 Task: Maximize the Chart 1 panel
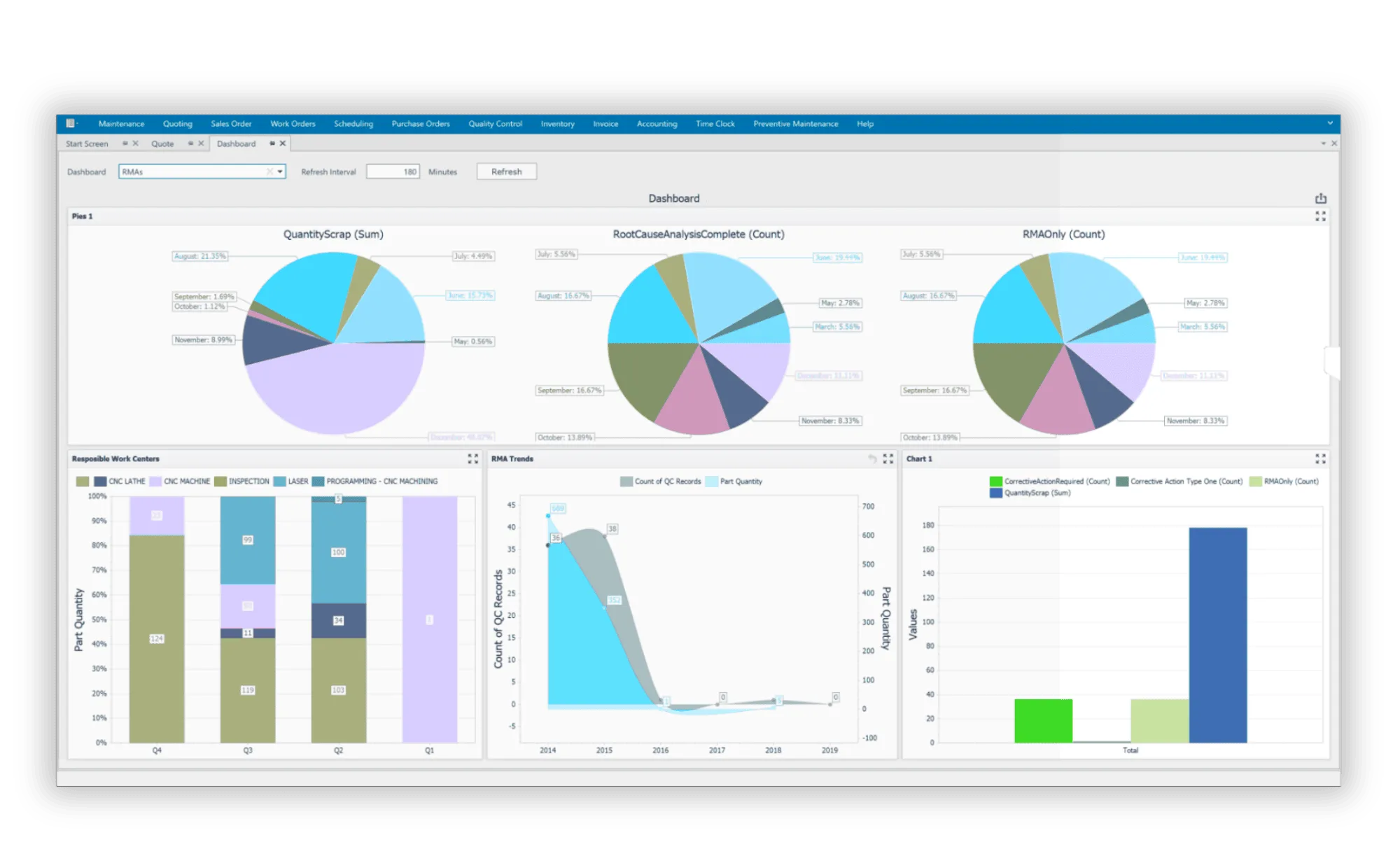(1320, 459)
